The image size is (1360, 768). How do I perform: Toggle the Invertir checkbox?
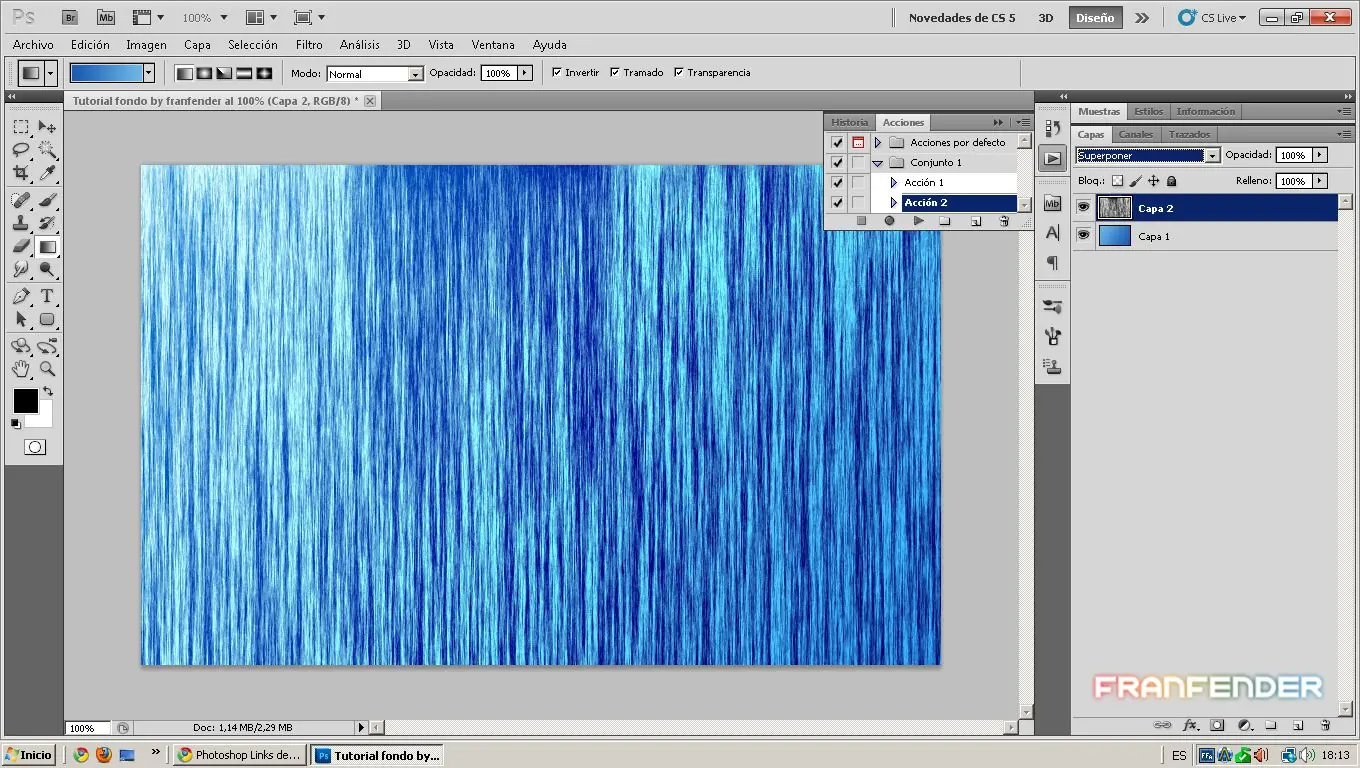click(557, 73)
